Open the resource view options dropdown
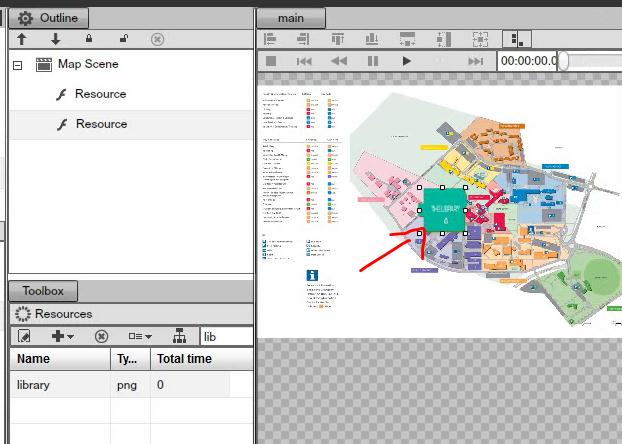Screen dimensions: 622x444 click(139, 336)
